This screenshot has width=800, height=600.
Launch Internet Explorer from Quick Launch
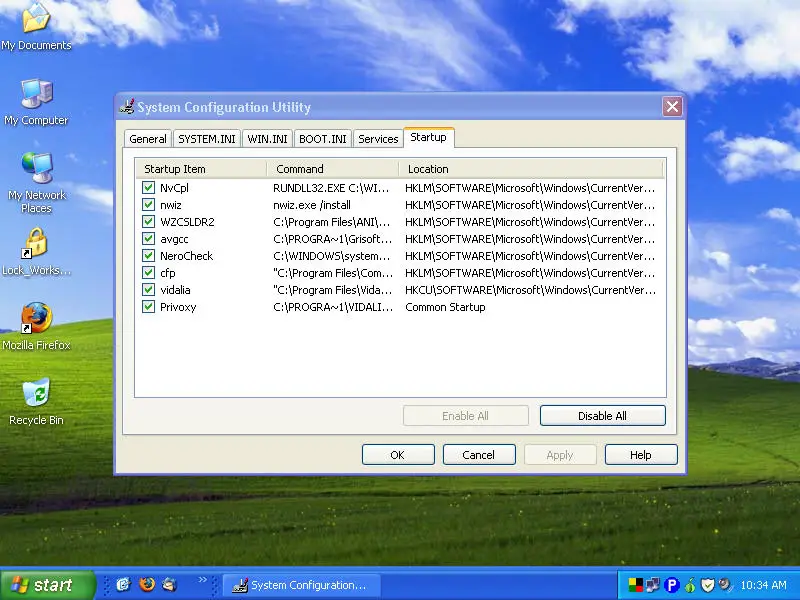[122, 585]
